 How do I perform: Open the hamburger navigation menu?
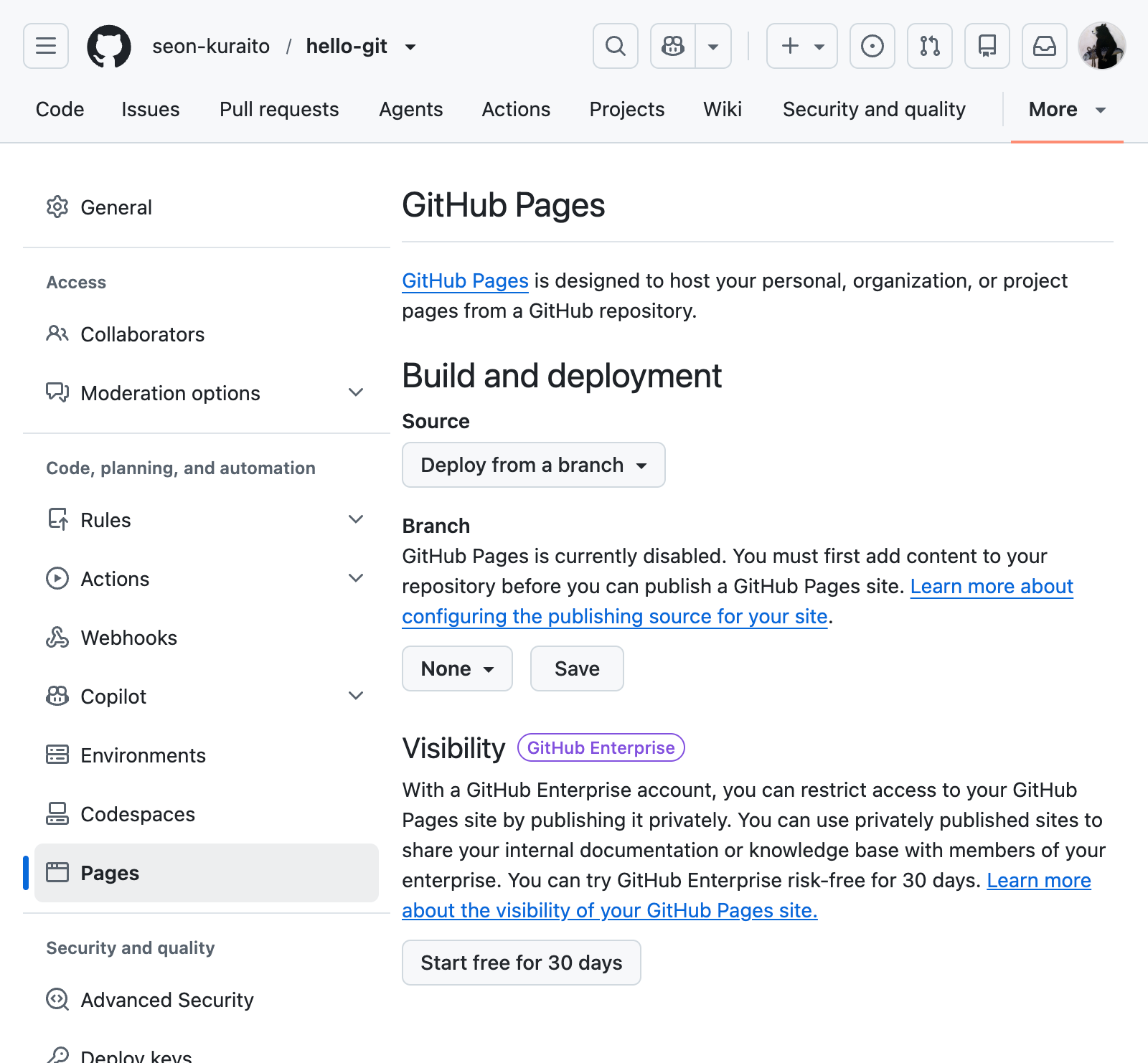click(46, 46)
